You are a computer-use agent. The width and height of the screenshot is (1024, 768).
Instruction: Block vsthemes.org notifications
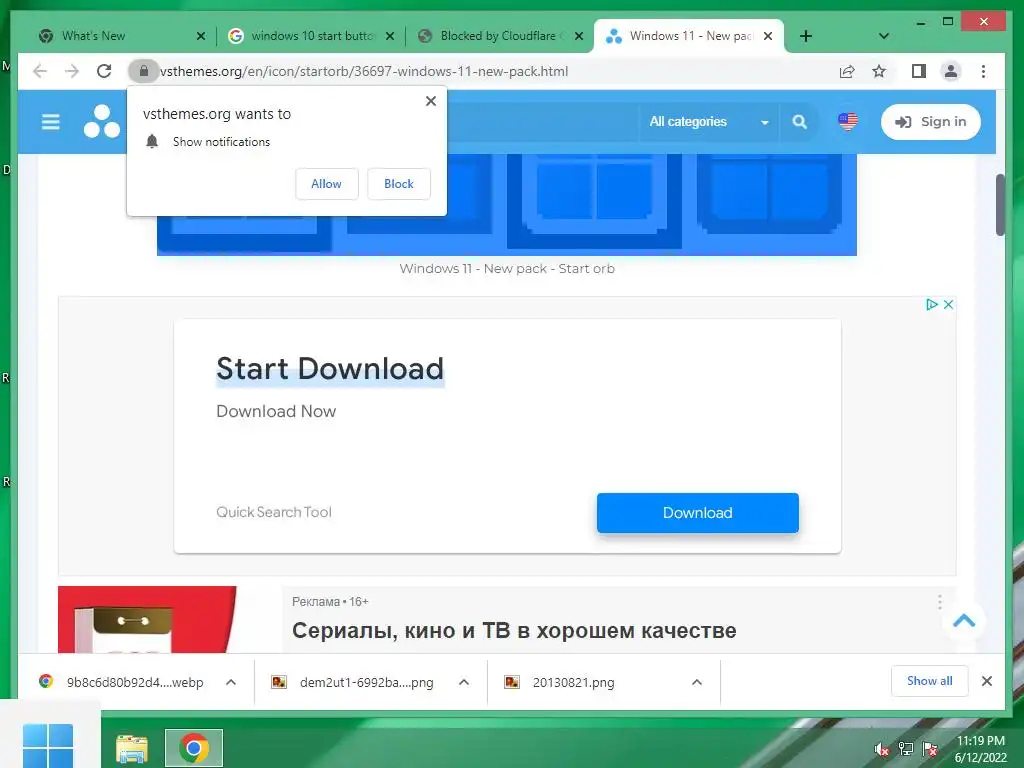click(398, 184)
